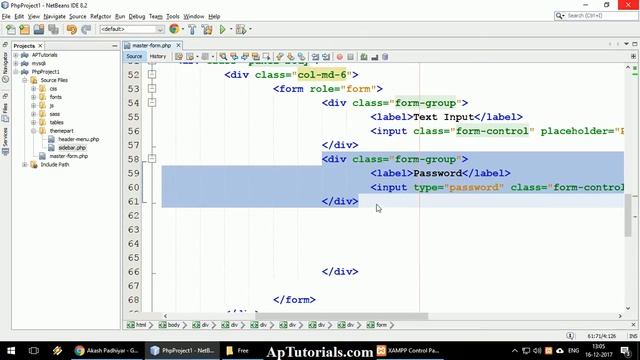This screenshot has width=640, height=360.
Task: Collapse the Source Files node
Action: (24, 80)
